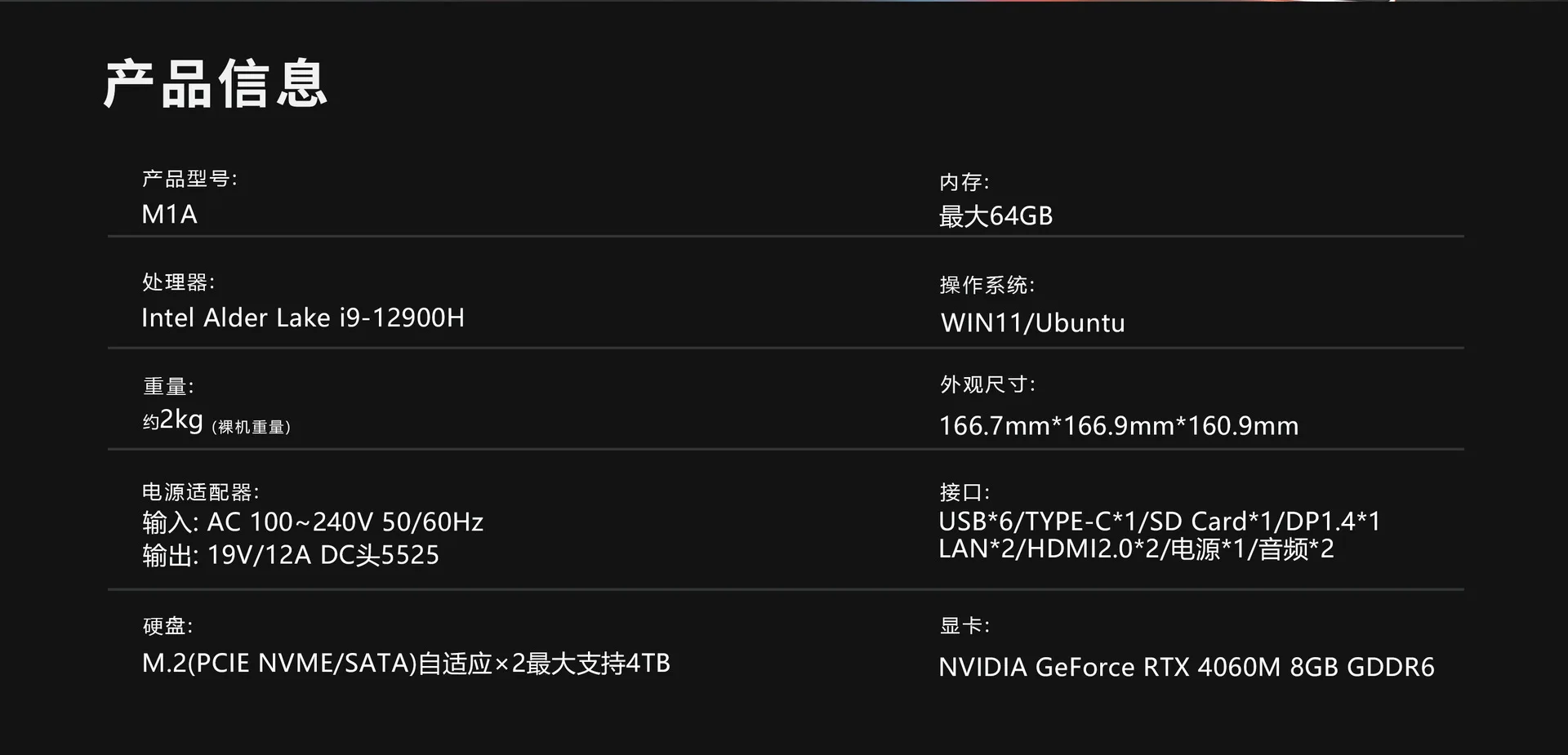Image resolution: width=1568 pixels, height=755 pixels.
Task: Click the 内存 label
Action: point(964,182)
